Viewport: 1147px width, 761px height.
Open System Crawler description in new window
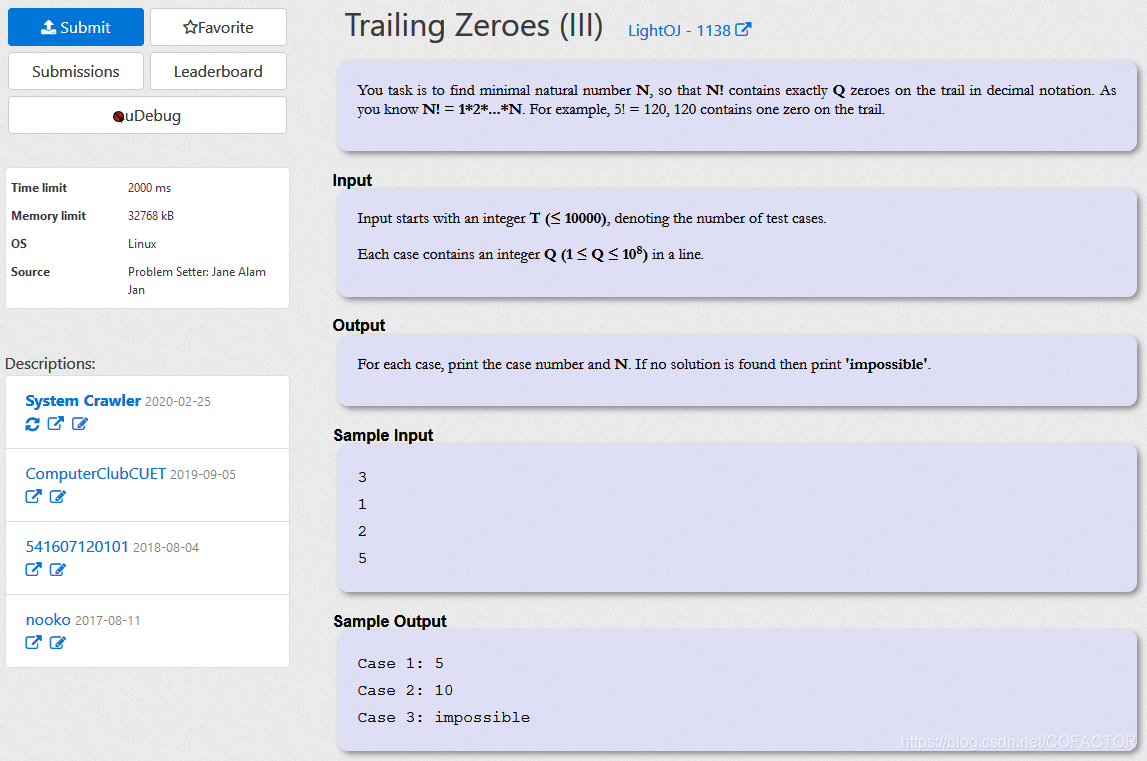pyautogui.click(x=56, y=424)
